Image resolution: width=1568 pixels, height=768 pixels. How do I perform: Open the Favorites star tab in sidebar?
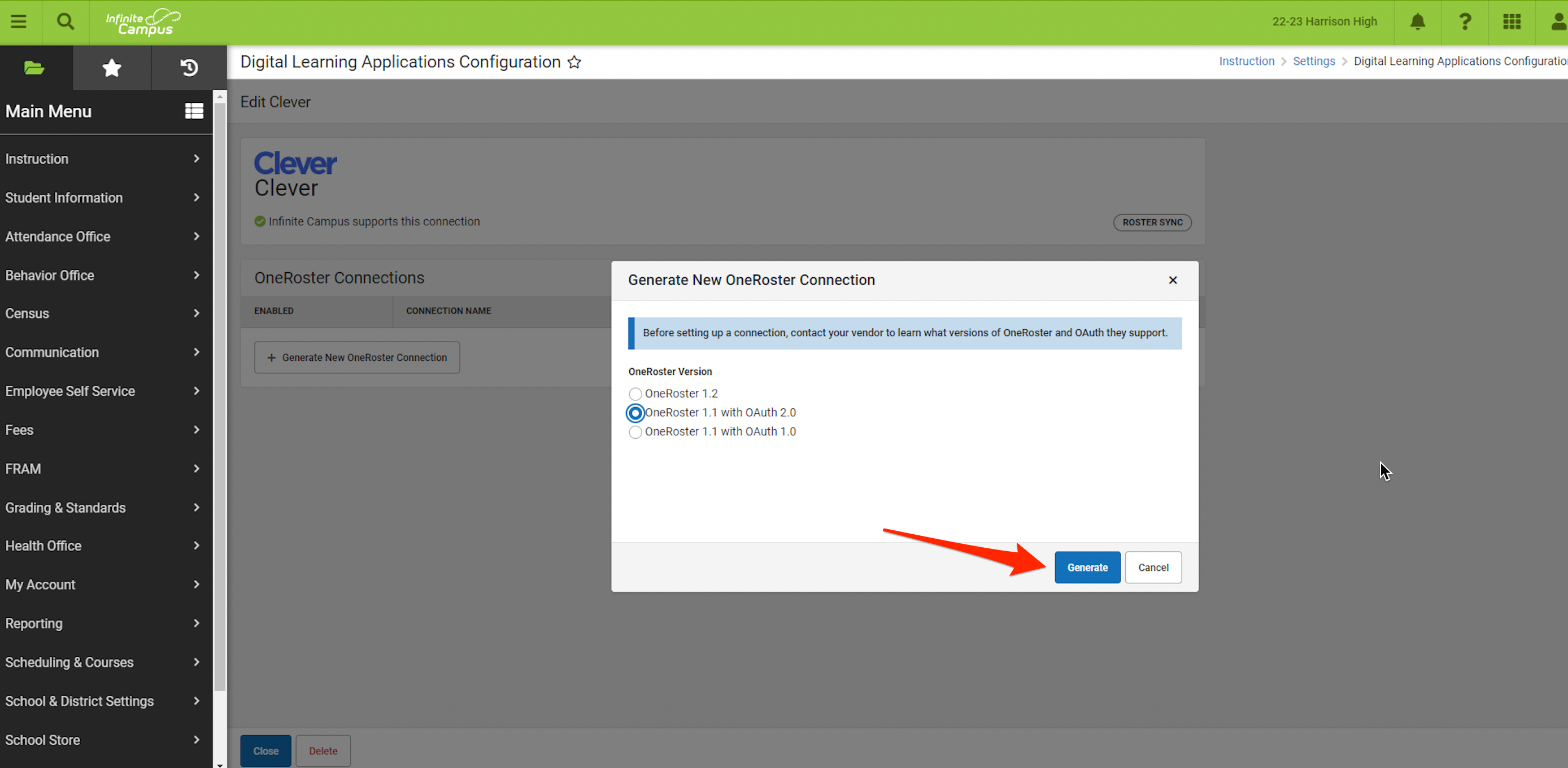point(111,68)
